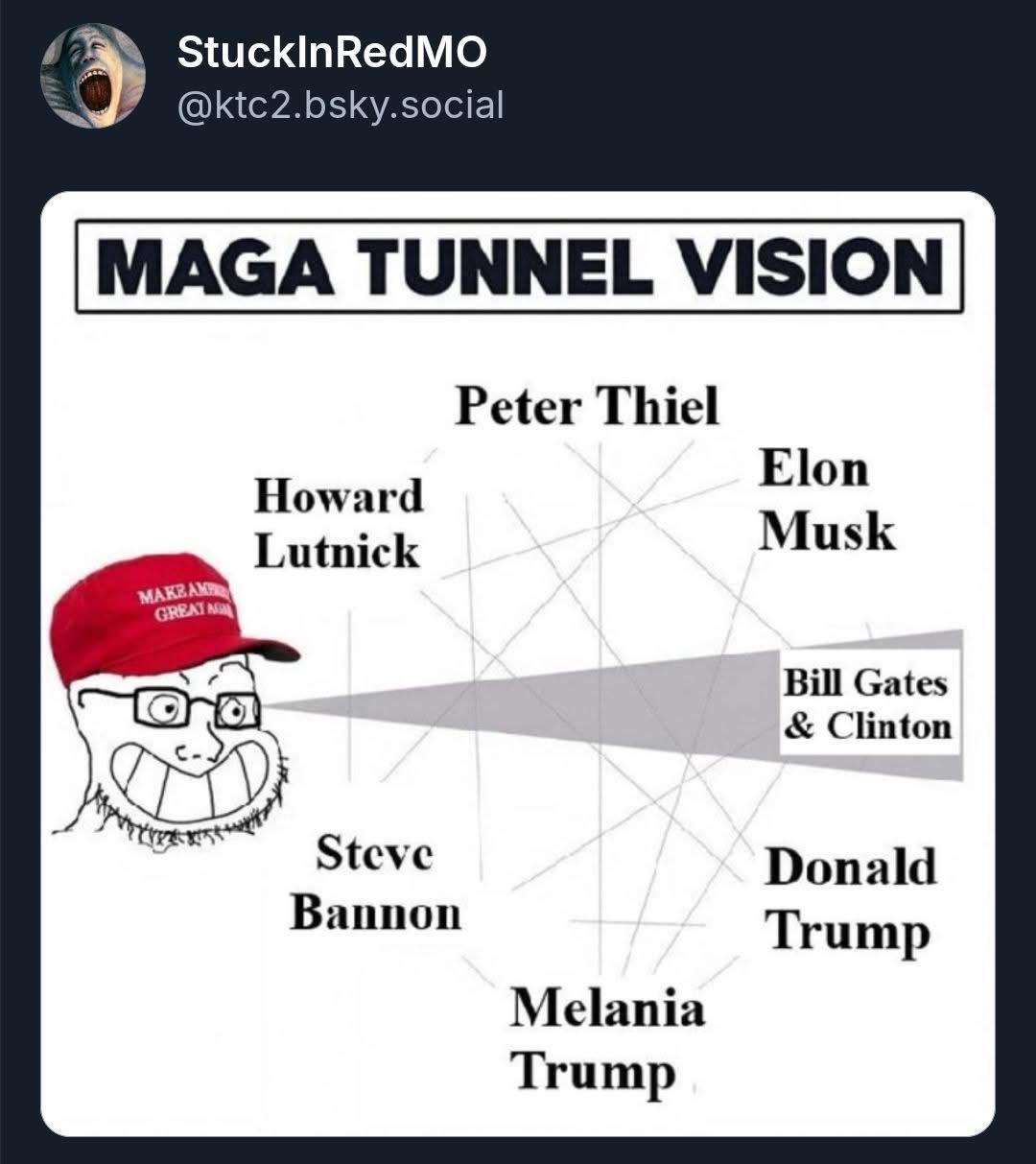The image size is (1036, 1164).
Task: Open the StuckInRedMO profile avatar
Action: [92, 76]
